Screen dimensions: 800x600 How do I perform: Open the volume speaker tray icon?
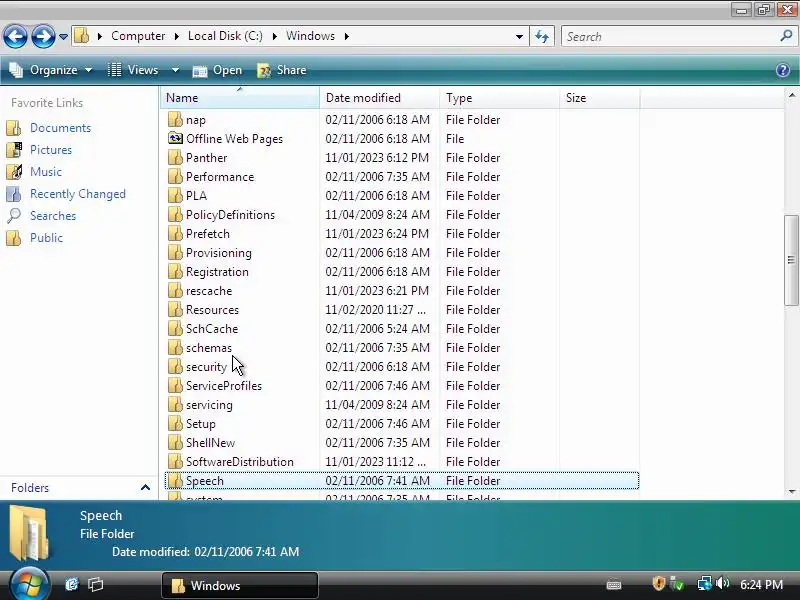[723, 583]
